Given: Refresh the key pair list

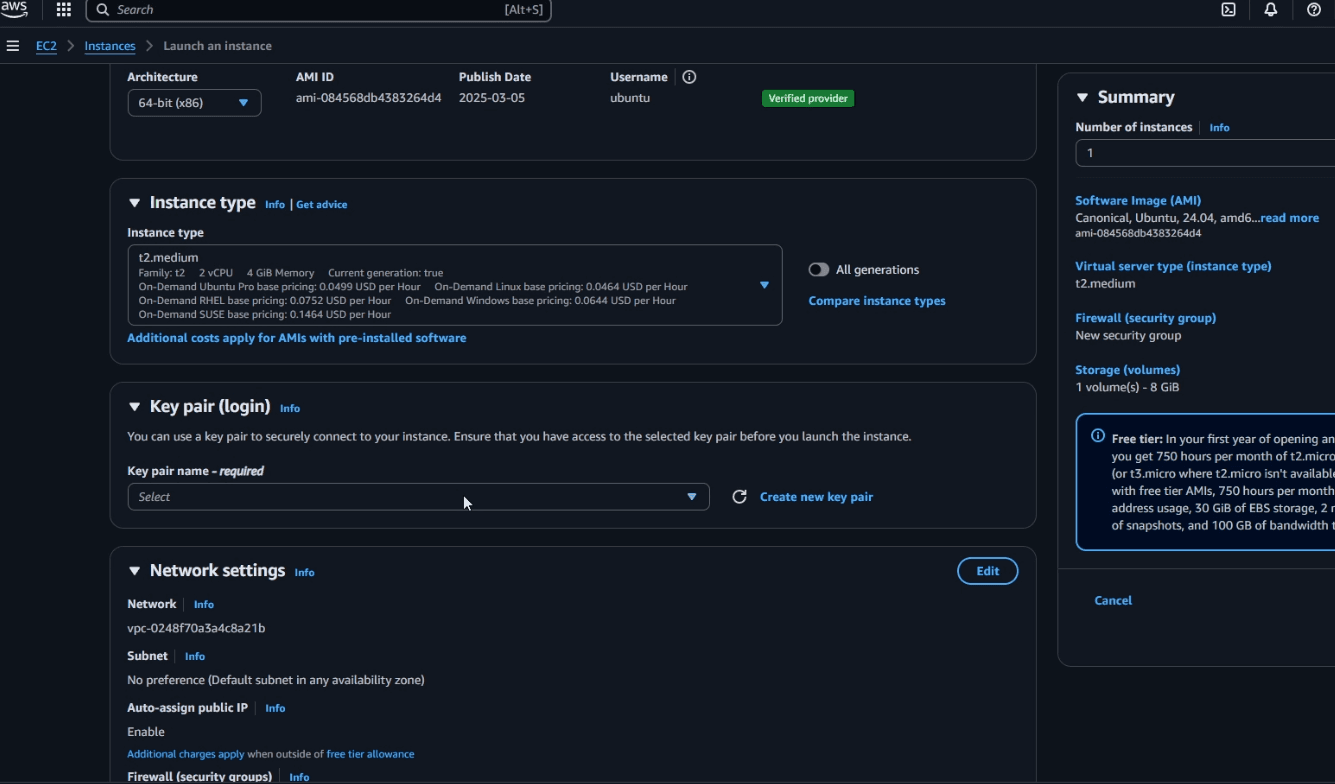Looking at the screenshot, I should click(739, 497).
